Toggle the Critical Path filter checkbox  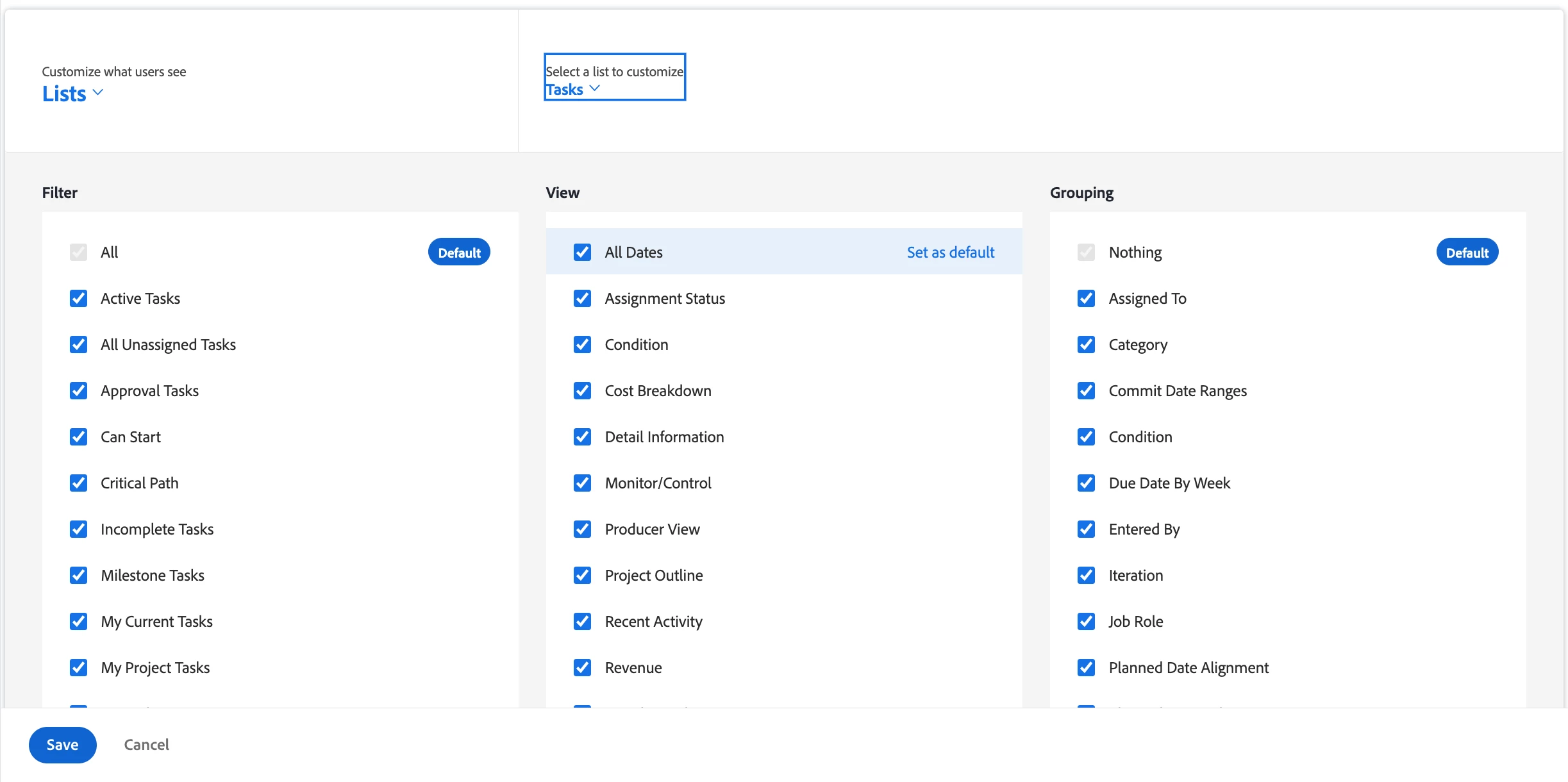[78, 483]
